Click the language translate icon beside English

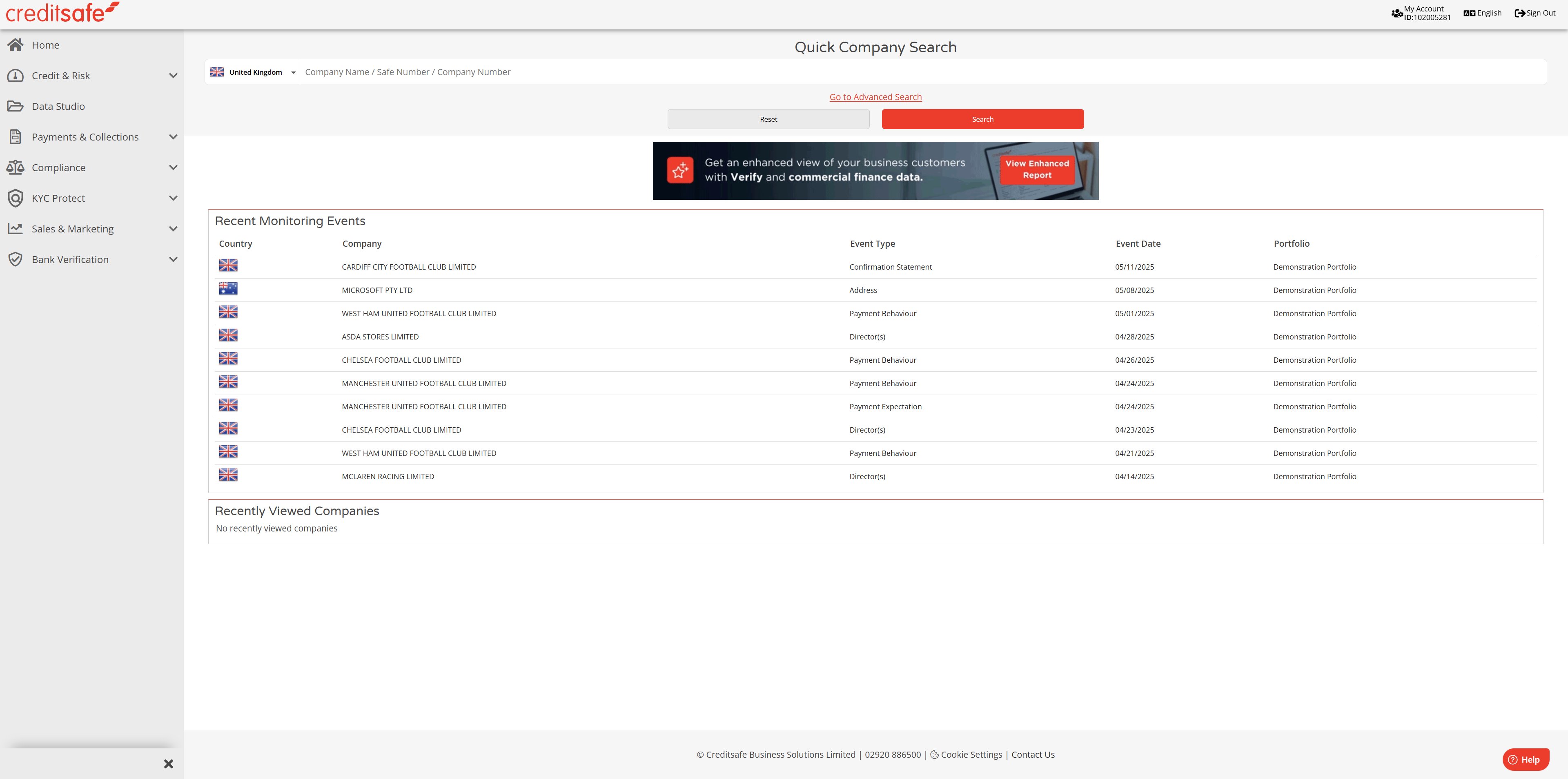point(1469,13)
